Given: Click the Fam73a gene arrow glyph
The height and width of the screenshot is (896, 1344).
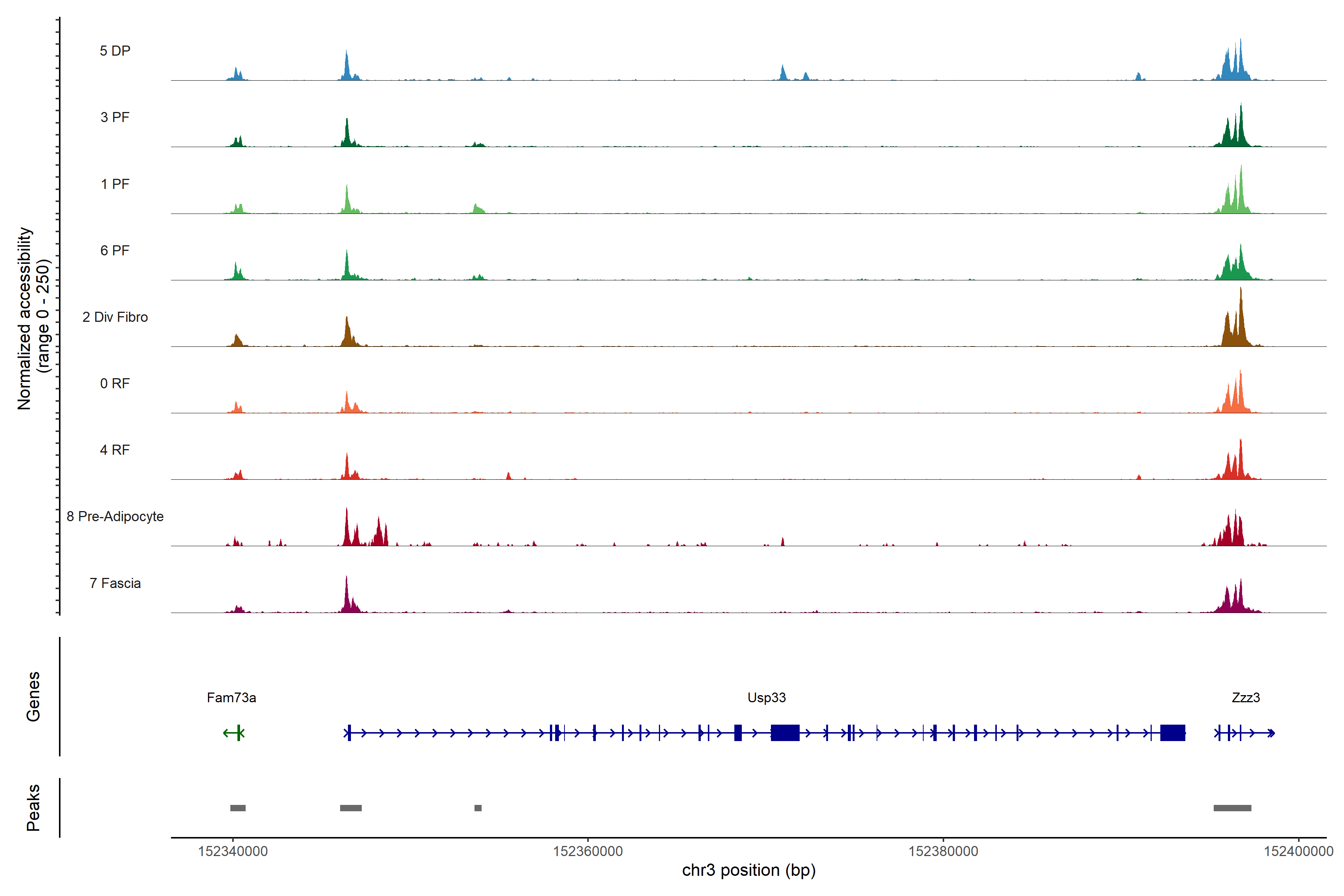Looking at the screenshot, I should [234, 732].
